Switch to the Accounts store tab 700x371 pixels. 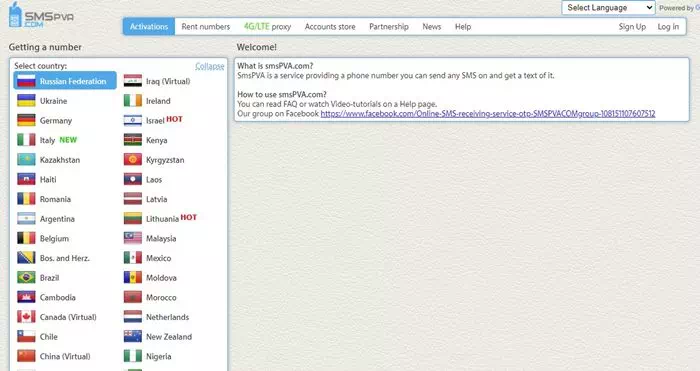click(x=330, y=27)
